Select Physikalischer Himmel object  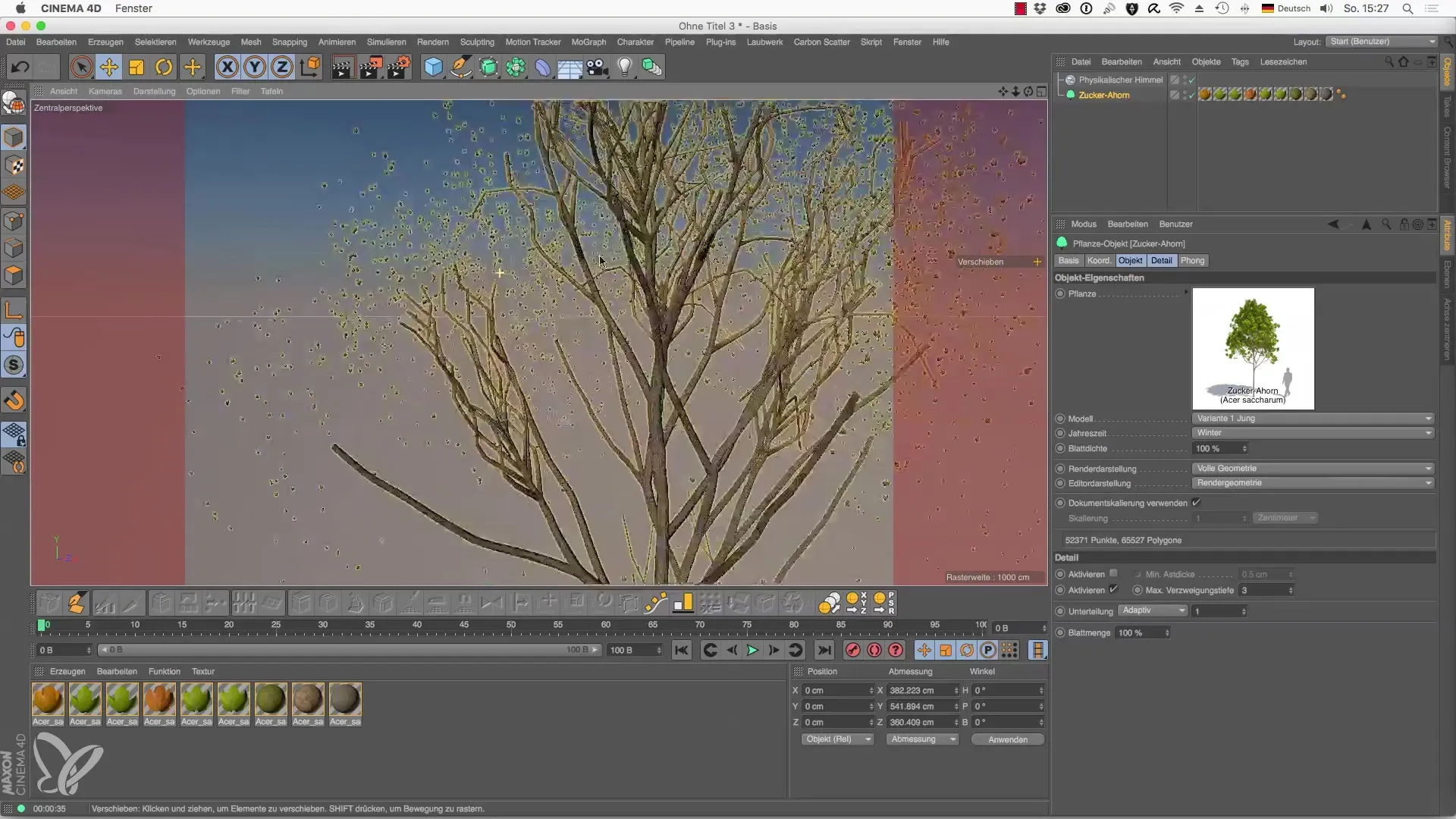[1120, 80]
